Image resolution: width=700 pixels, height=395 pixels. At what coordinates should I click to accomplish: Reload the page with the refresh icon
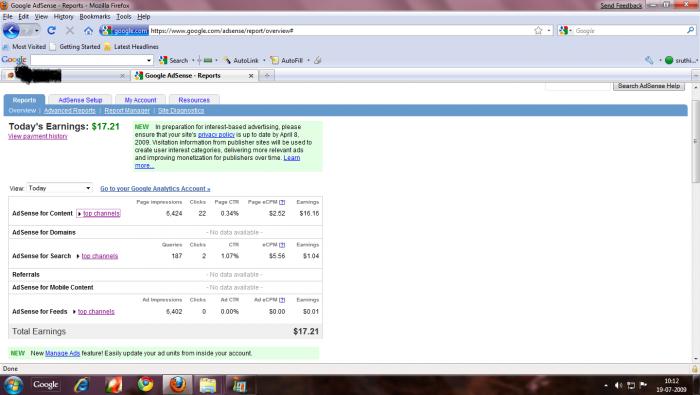pos(51,30)
